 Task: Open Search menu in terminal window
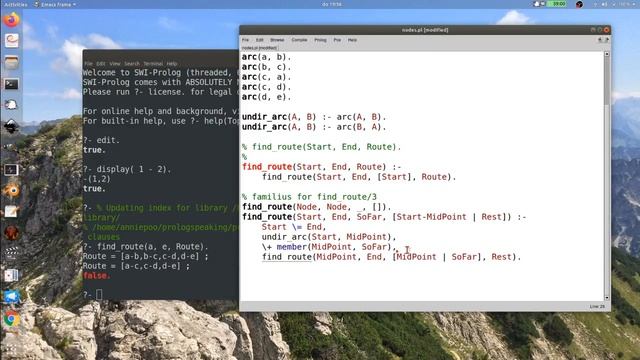(132, 64)
